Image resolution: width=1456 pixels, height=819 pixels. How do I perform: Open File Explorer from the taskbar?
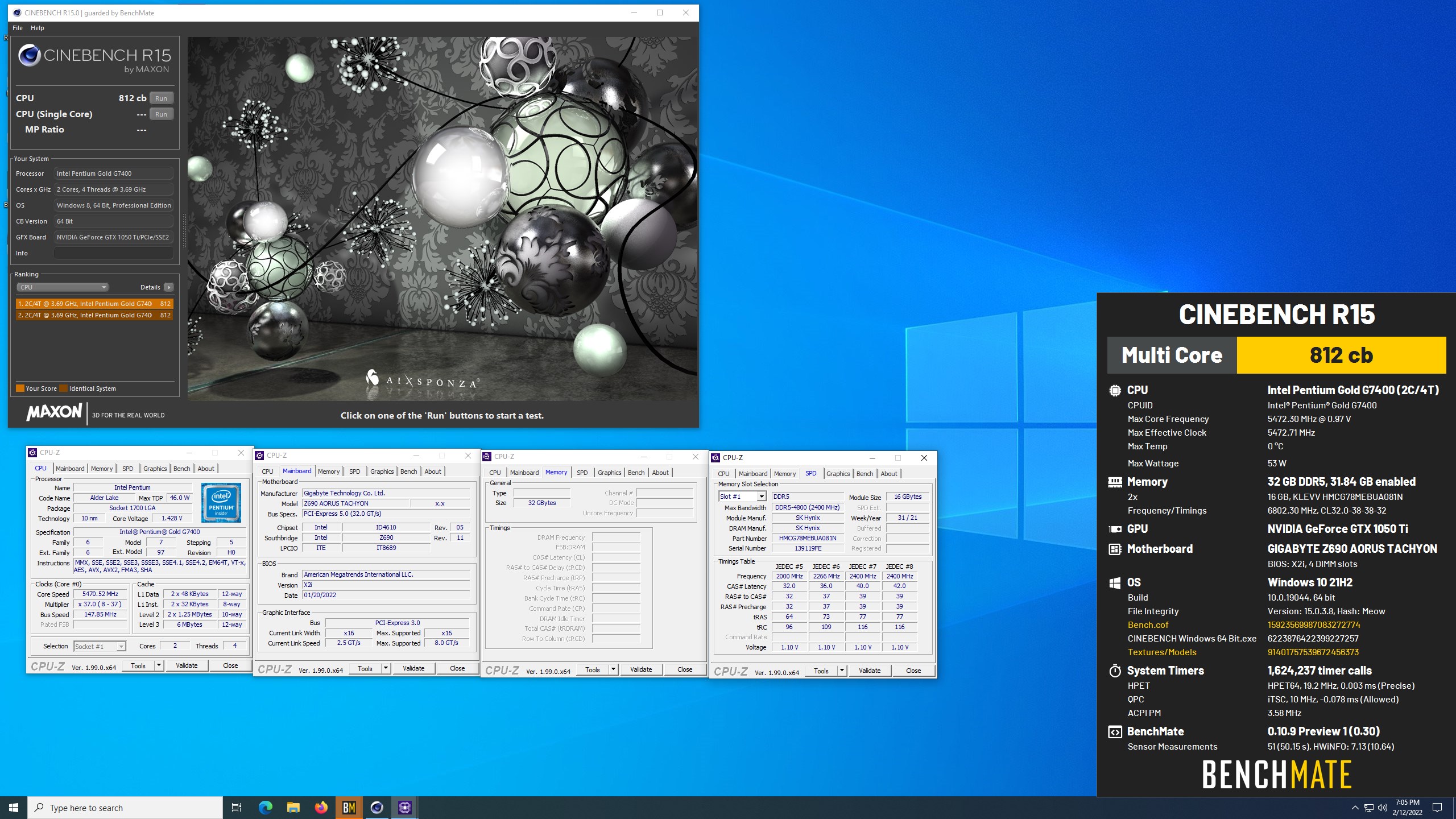pos(293,808)
